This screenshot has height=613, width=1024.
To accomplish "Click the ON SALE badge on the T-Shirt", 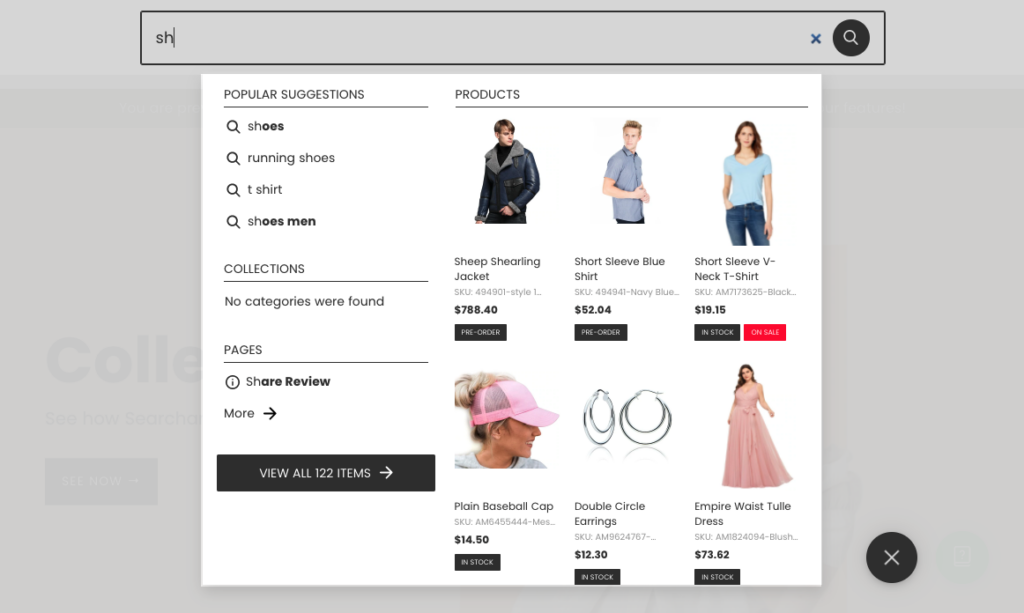I will pyautogui.click(x=764, y=332).
